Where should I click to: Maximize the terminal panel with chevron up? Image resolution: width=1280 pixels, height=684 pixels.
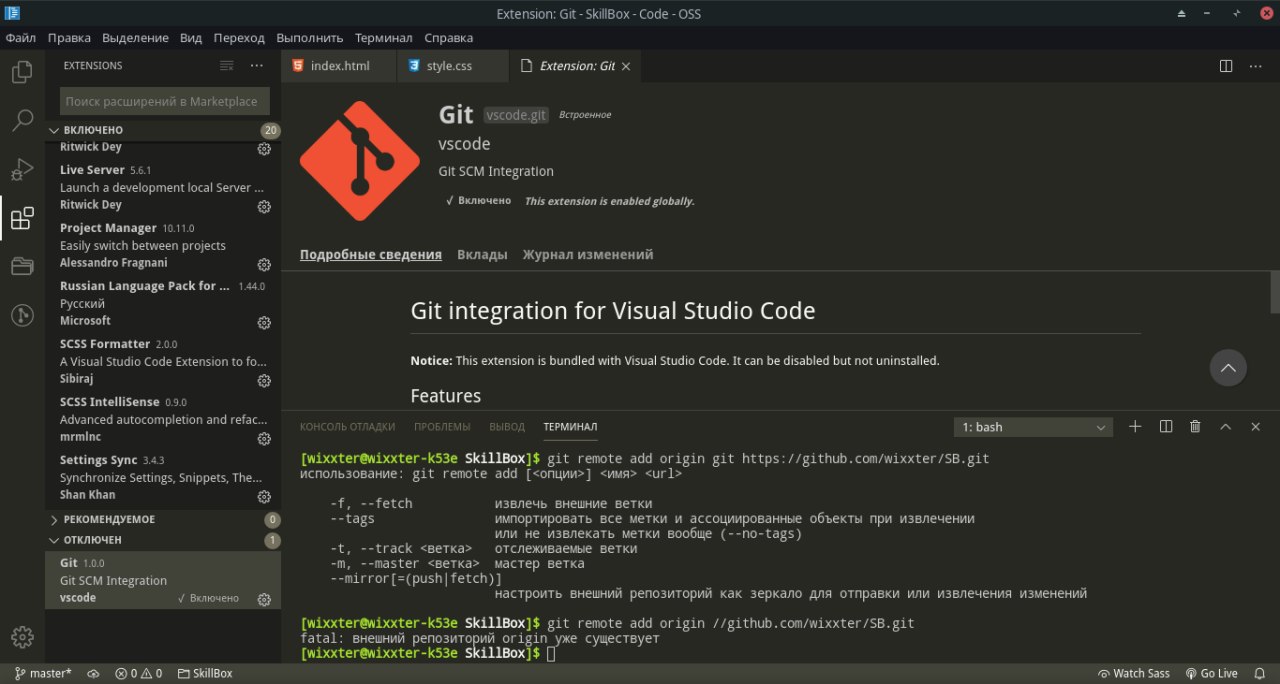click(x=1225, y=427)
